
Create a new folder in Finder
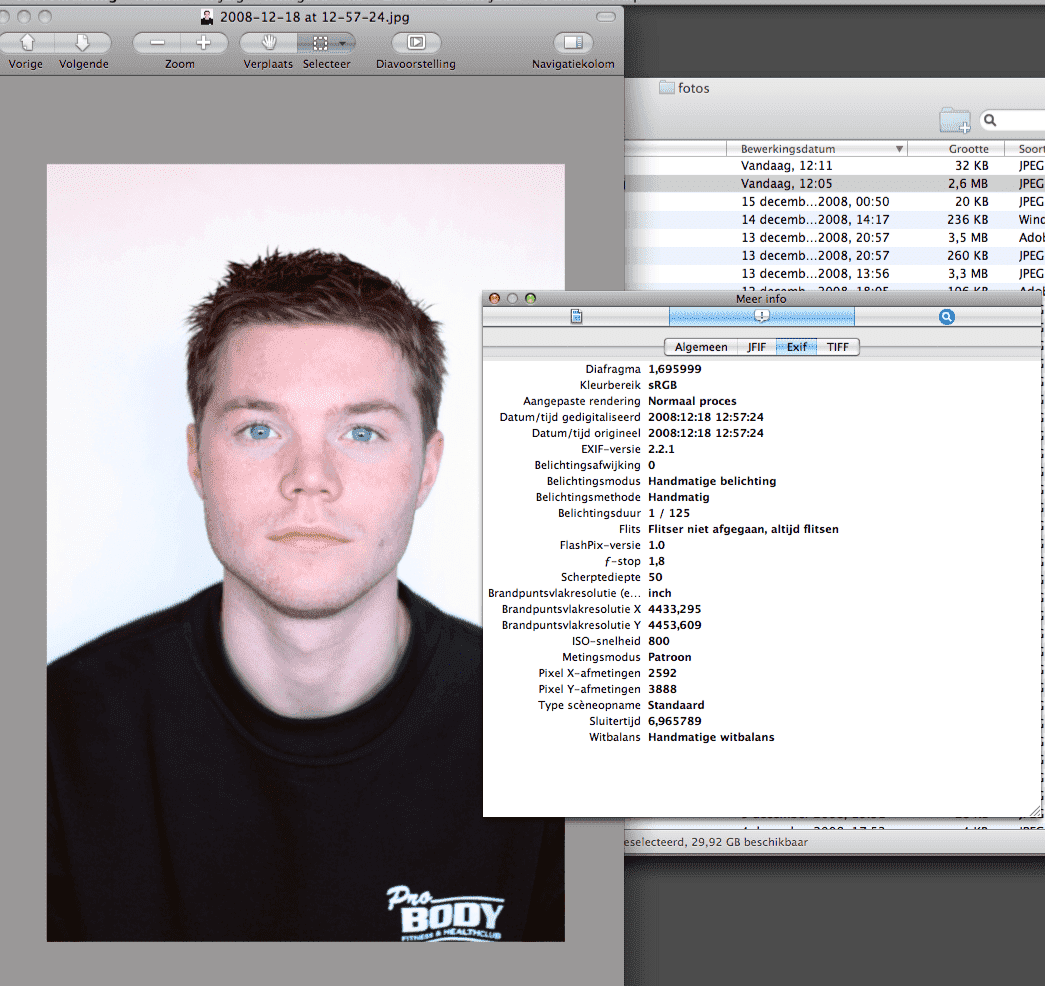point(955,121)
